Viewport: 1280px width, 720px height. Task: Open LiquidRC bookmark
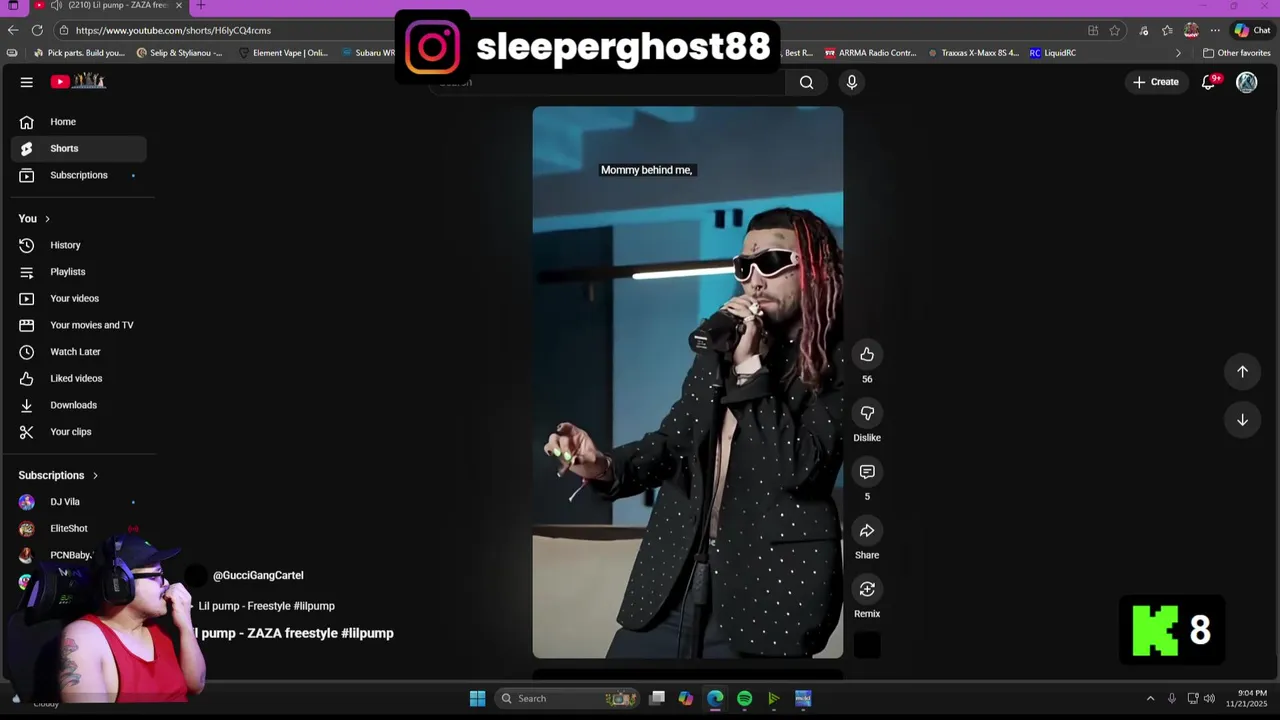[1053, 53]
